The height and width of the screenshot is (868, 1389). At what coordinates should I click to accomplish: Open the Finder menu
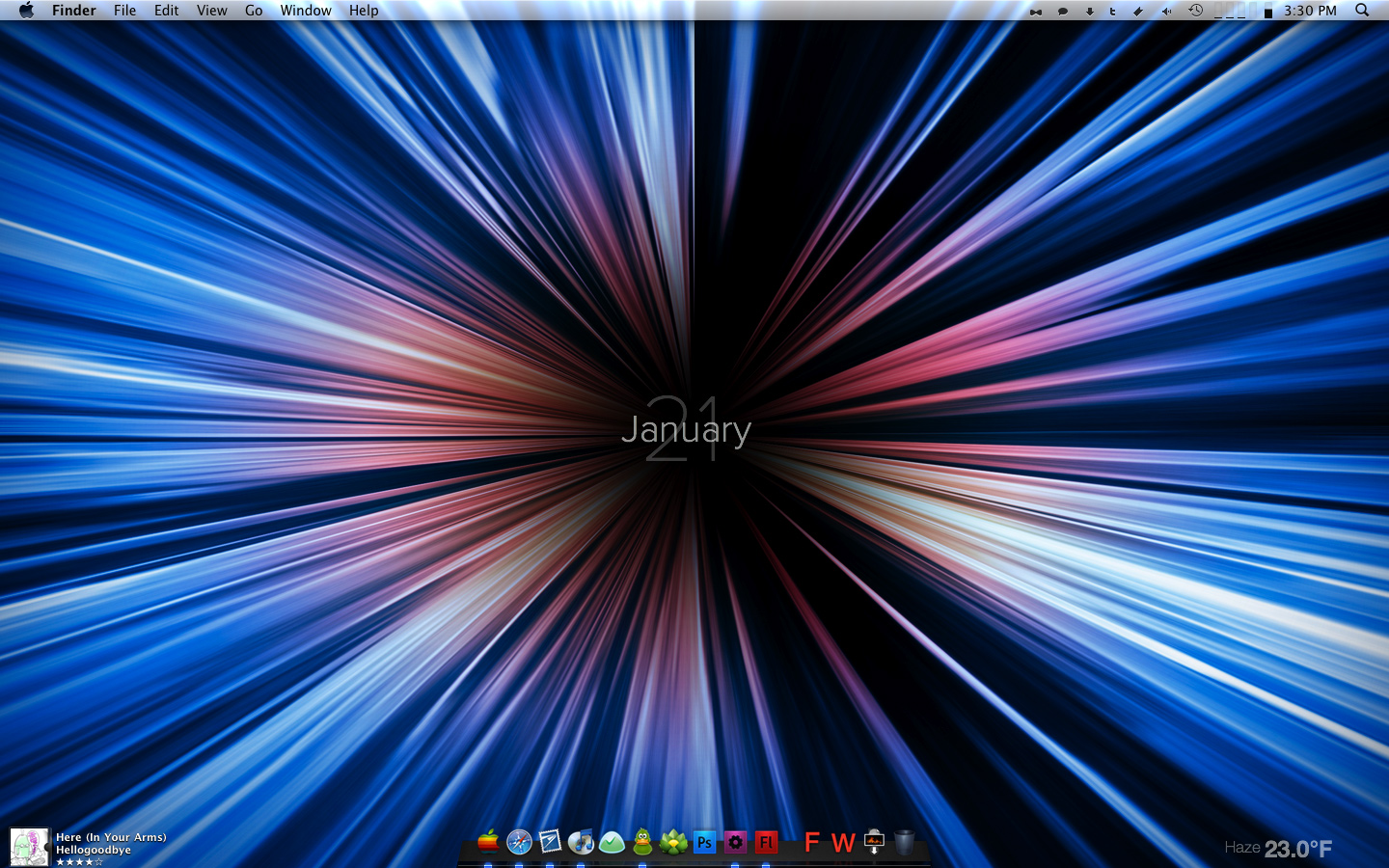[74, 11]
